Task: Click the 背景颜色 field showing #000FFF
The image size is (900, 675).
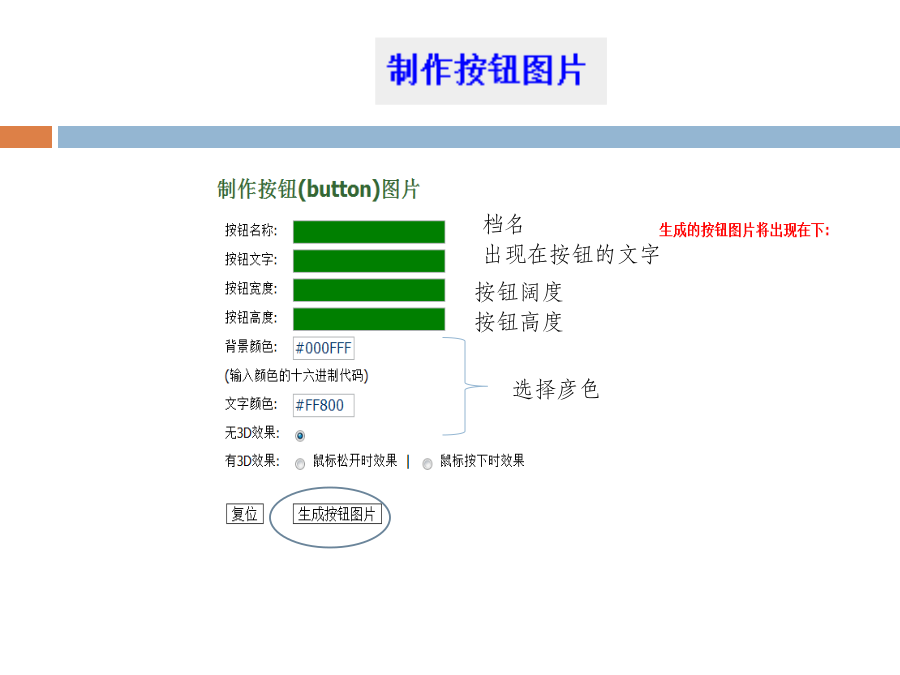Action: pos(324,348)
